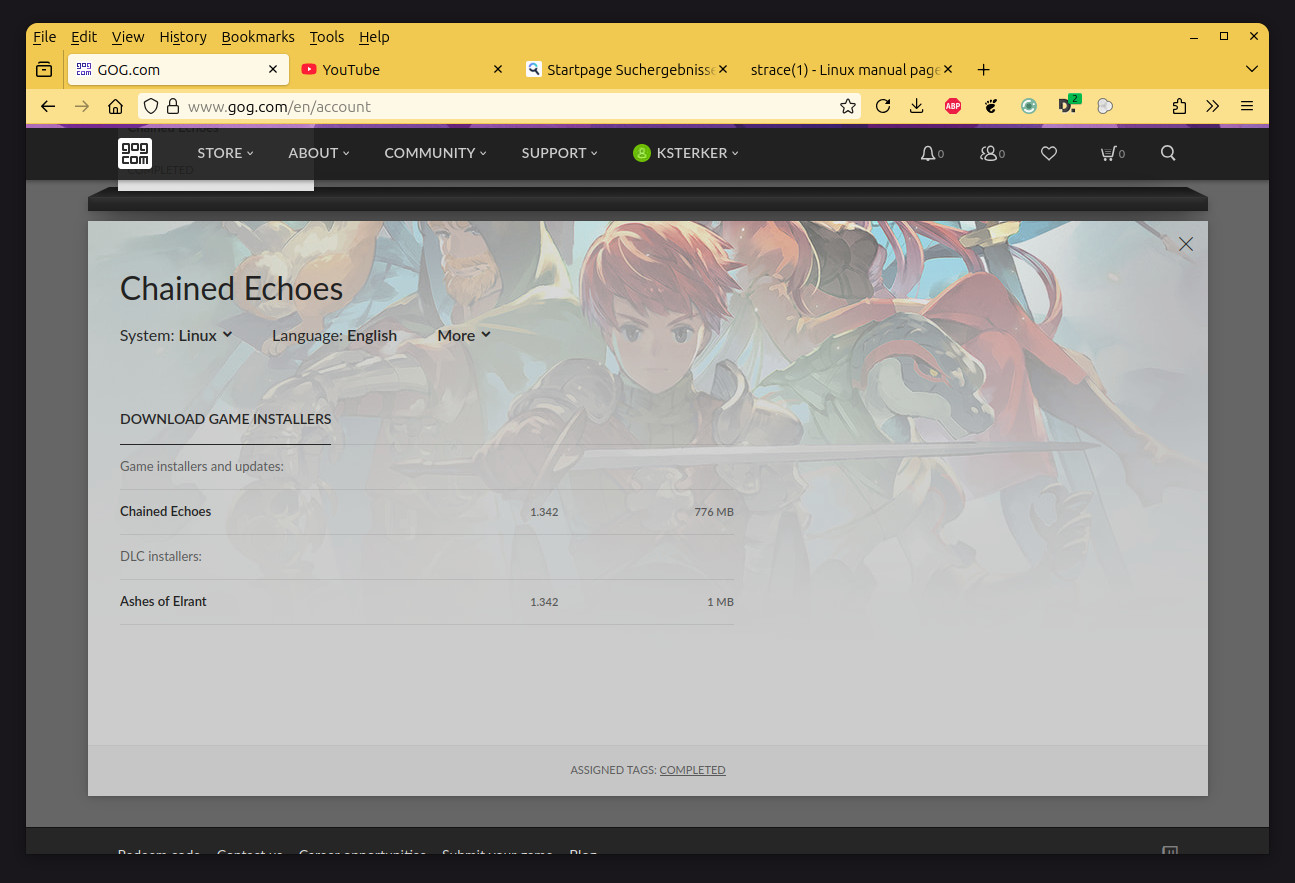This screenshot has height=883, width=1295.
Task: Open the Help menu
Action: click(x=374, y=37)
